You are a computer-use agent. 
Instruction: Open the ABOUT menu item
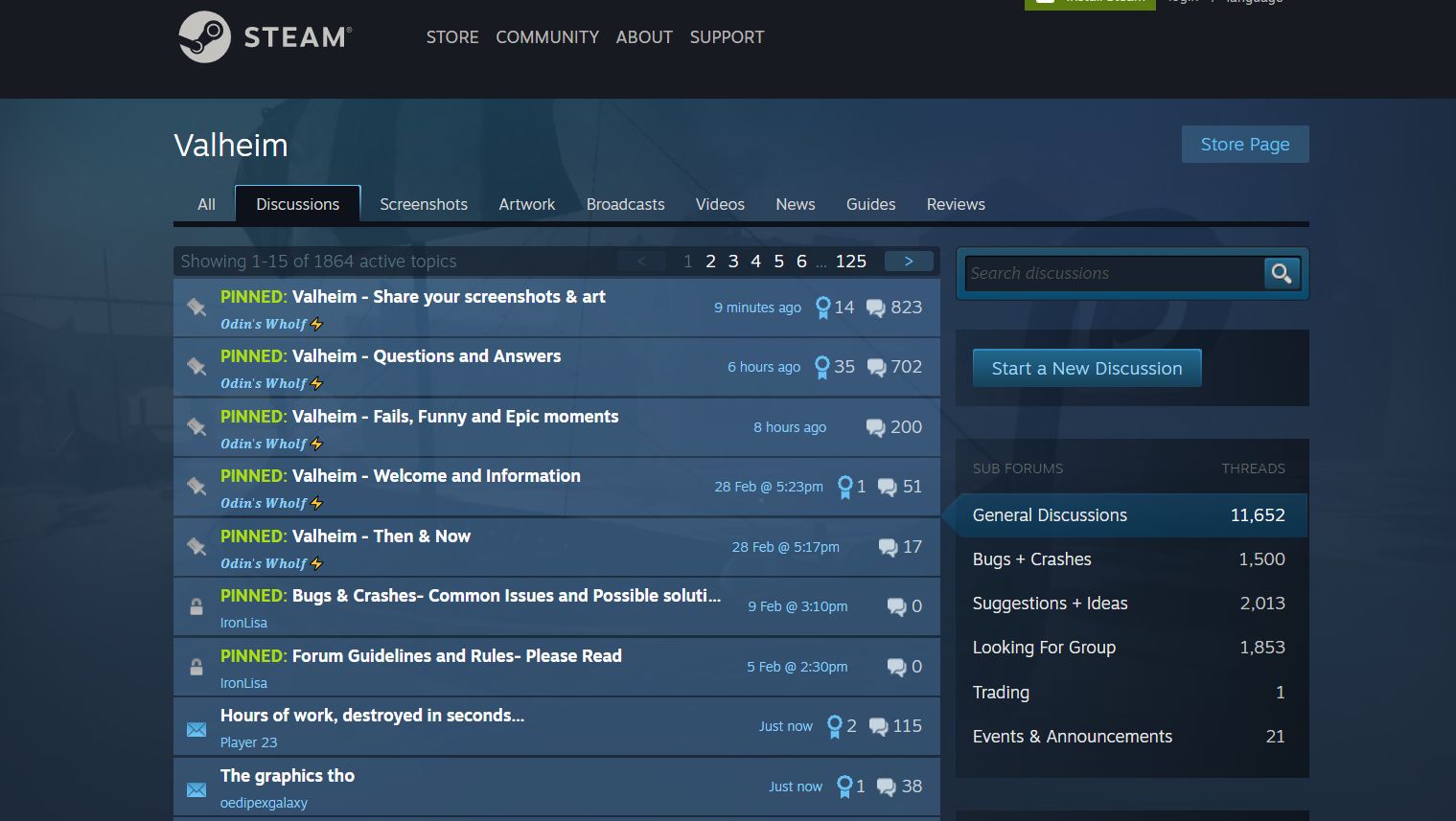644,37
